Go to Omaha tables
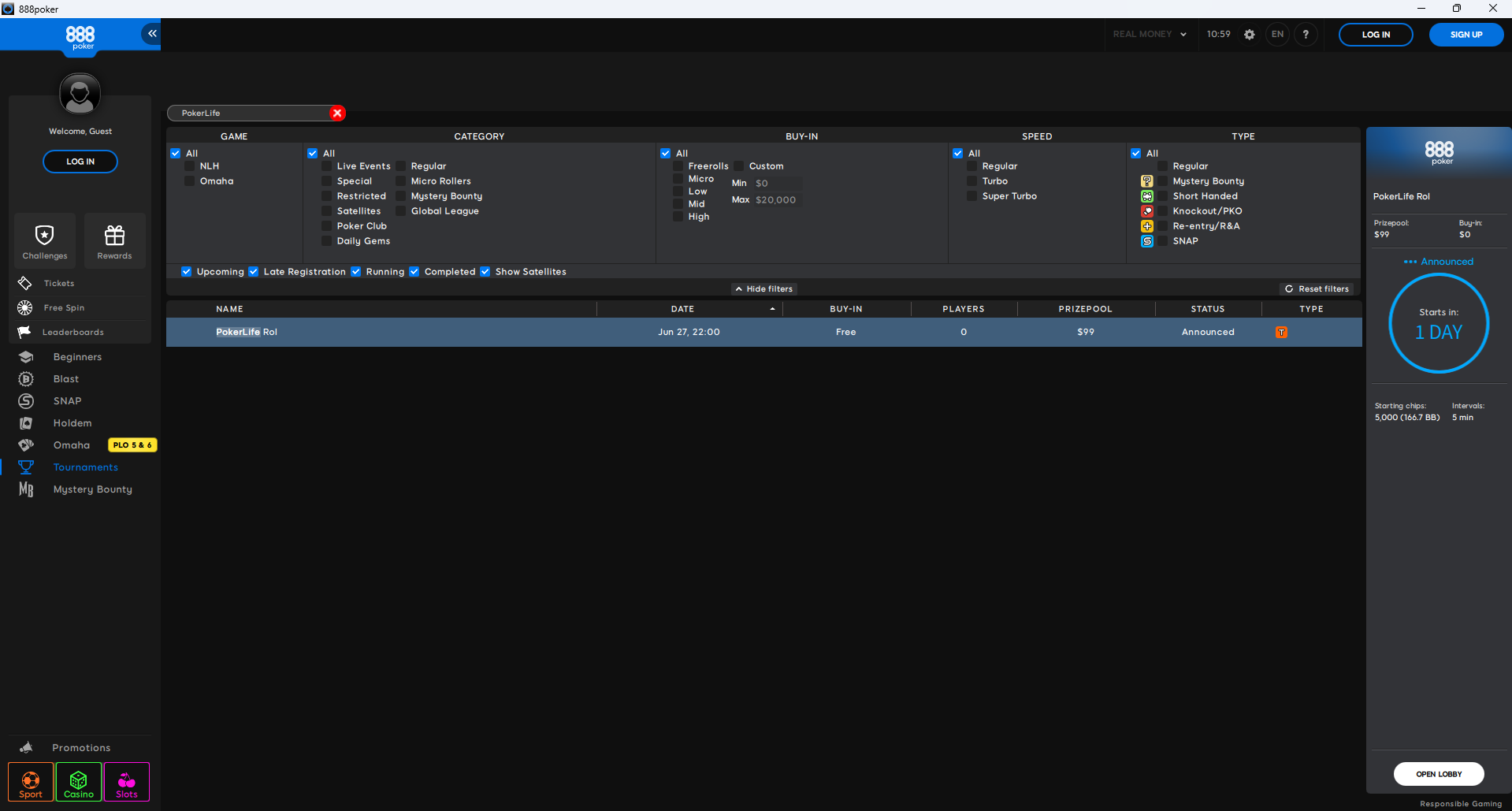The image size is (1512, 811). pyautogui.click(x=71, y=445)
